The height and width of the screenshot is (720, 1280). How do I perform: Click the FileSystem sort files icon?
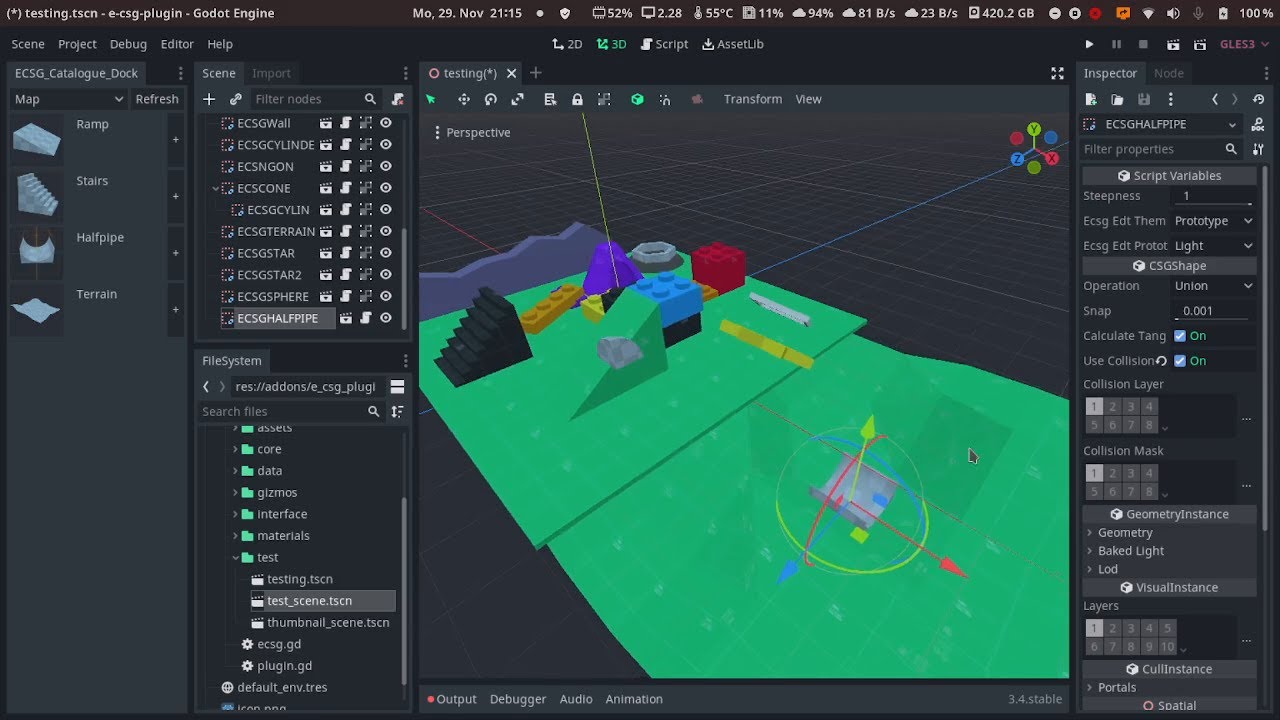(397, 411)
